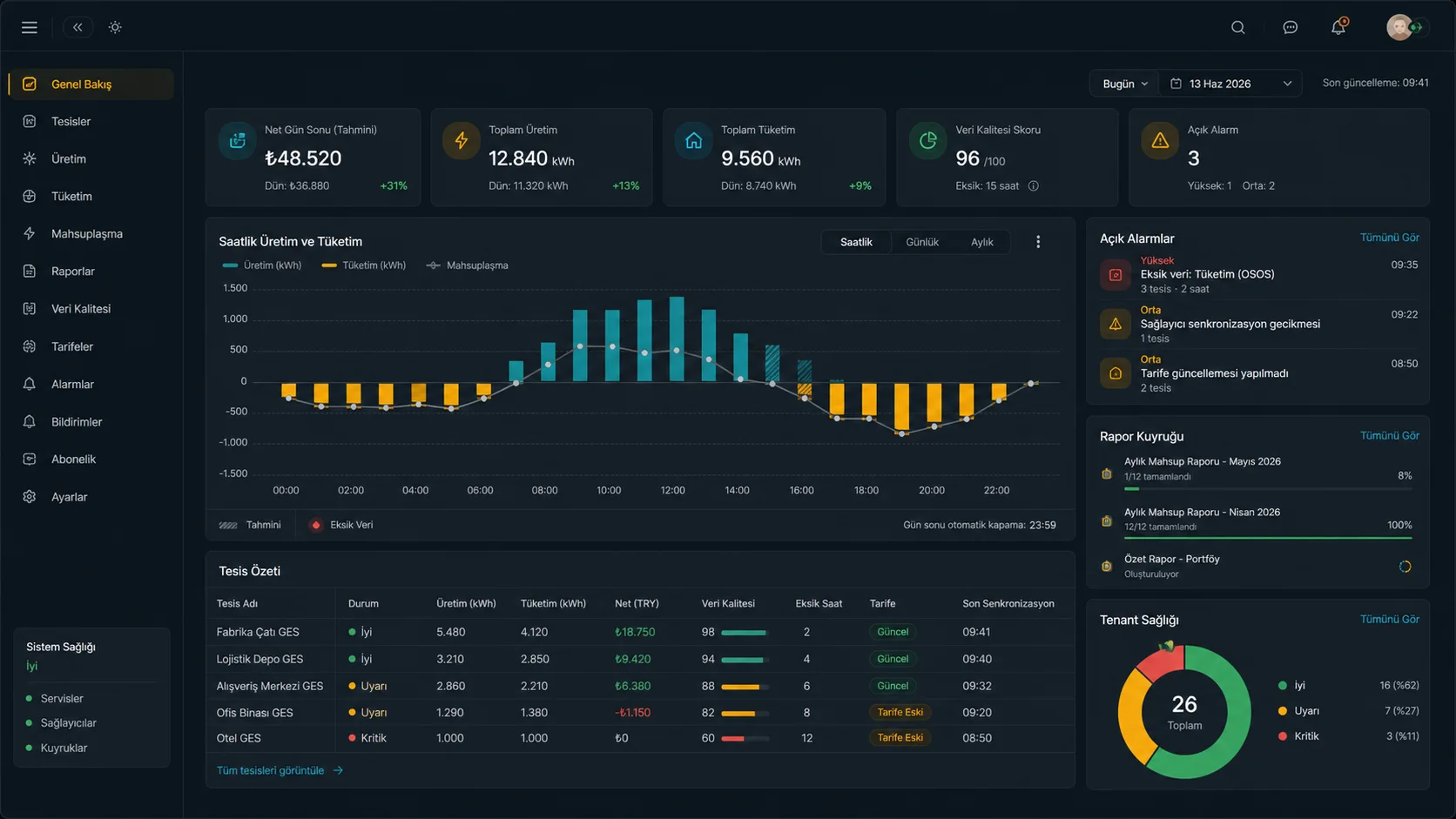
Task: Click the Bildirimler sidebar icon
Action: tap(30, 422)
